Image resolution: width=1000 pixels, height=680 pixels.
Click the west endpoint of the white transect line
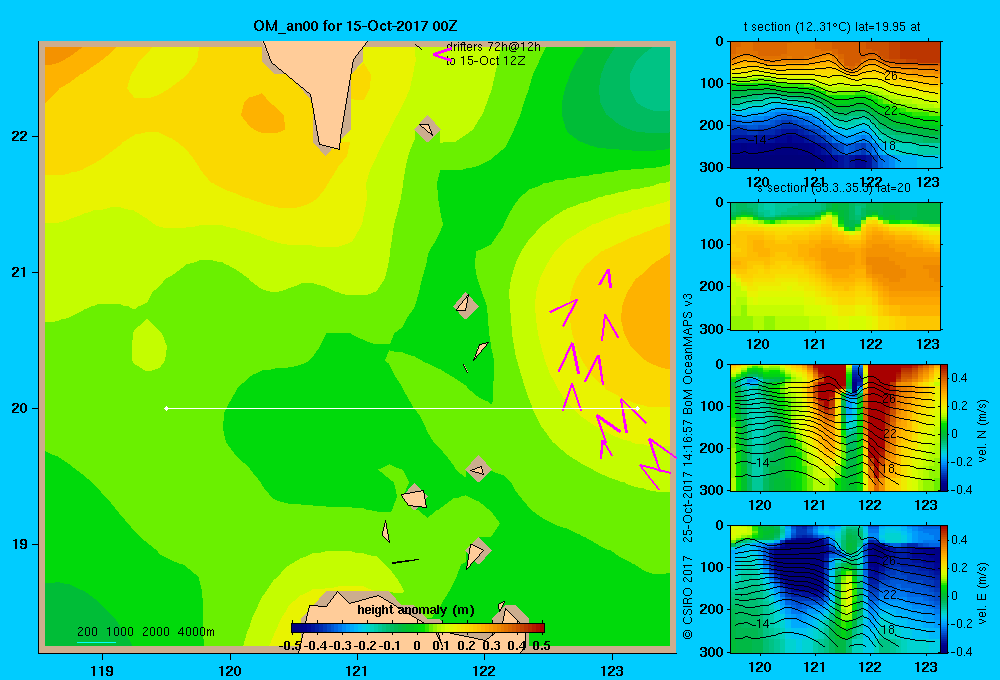pyautogui.click(x=166, y=408)
